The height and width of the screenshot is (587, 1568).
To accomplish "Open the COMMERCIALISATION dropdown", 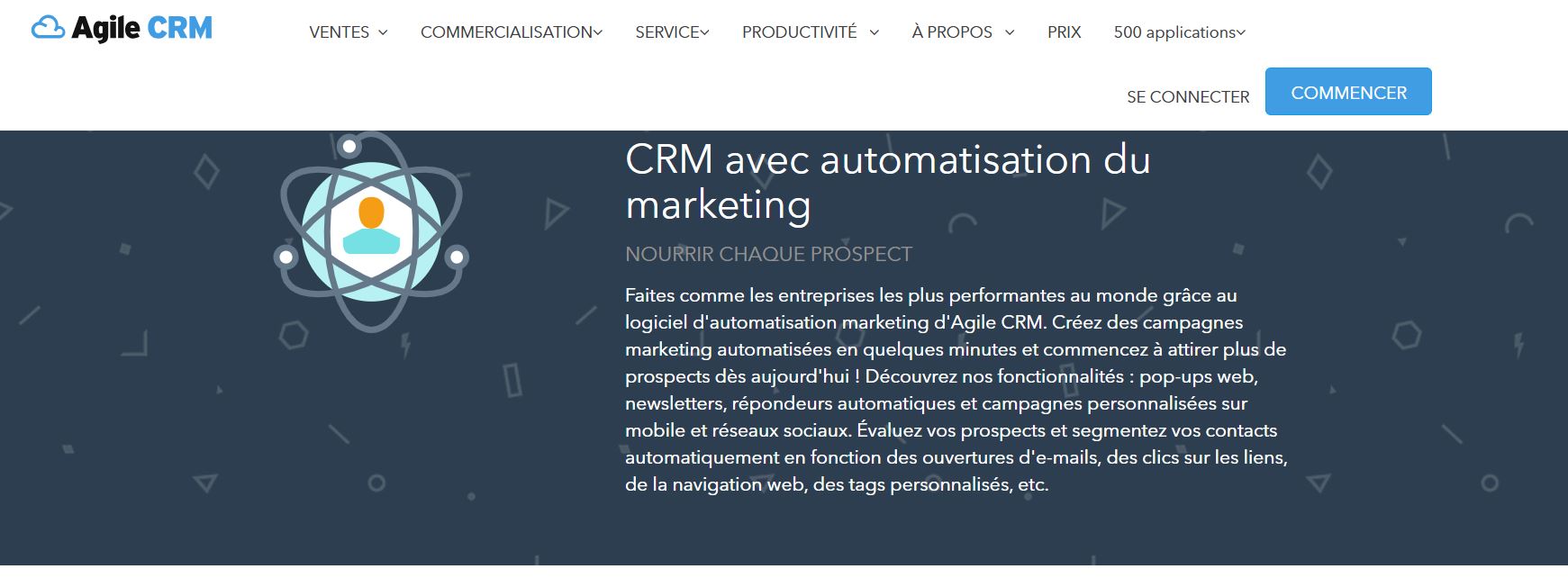I will (597, 31).
